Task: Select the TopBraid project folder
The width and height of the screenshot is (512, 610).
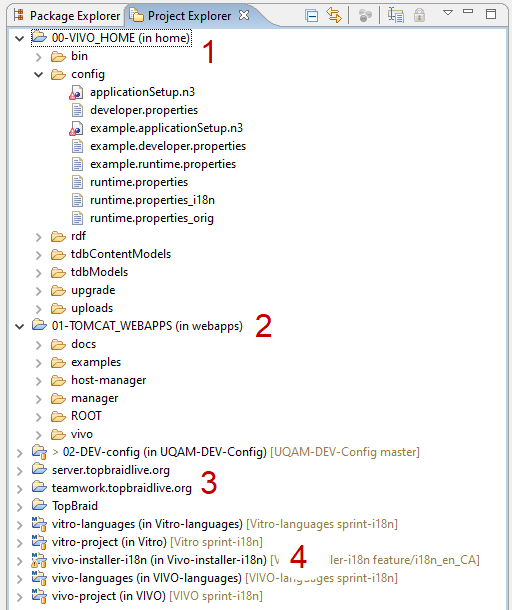Action: [x=75, y=506]
